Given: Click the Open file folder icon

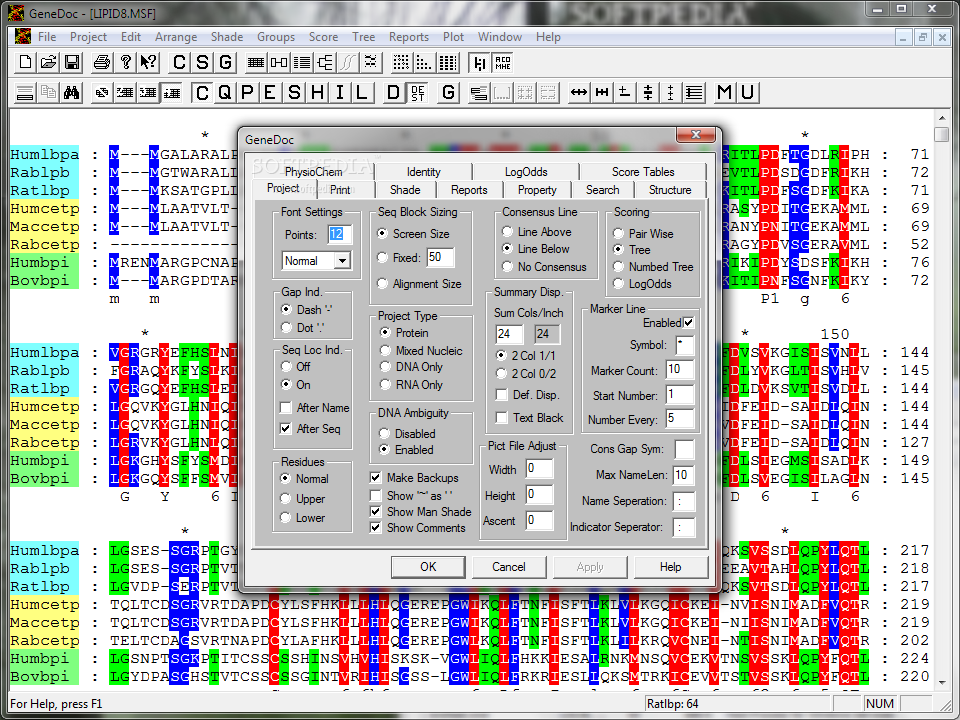Looking at the screenshot, I should [x=48, y=62].
